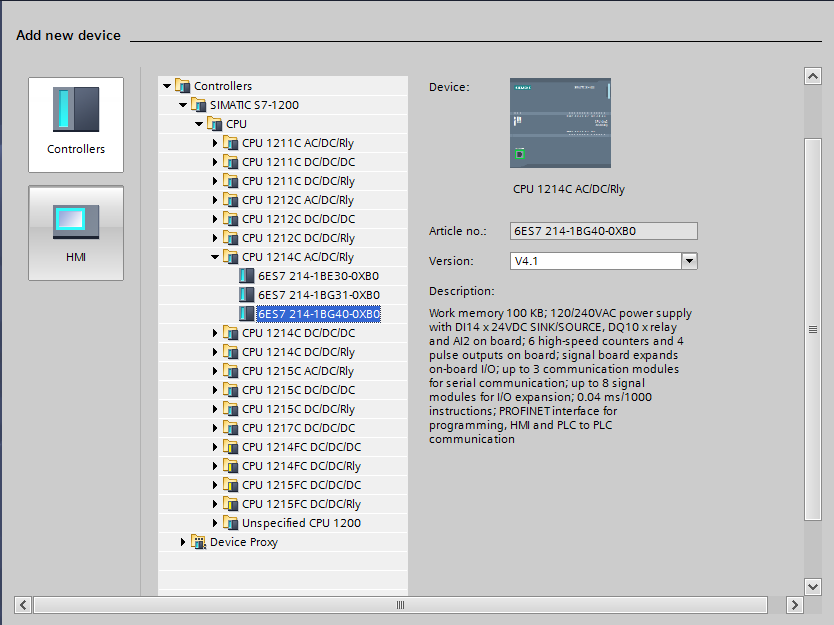The width and height of the screenshot is (834, 625).
Task: Click the HMI panel screen icon
Action: (x=76, y=221)
